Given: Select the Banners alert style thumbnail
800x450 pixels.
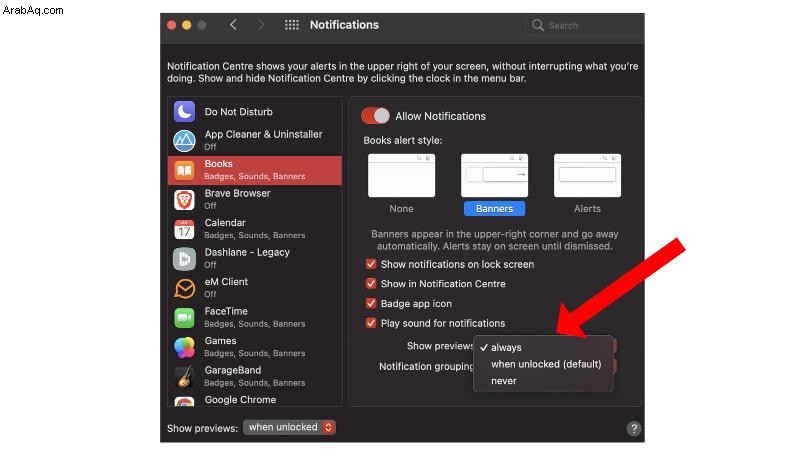Looking at the screenshot, I should click(494, 176).
